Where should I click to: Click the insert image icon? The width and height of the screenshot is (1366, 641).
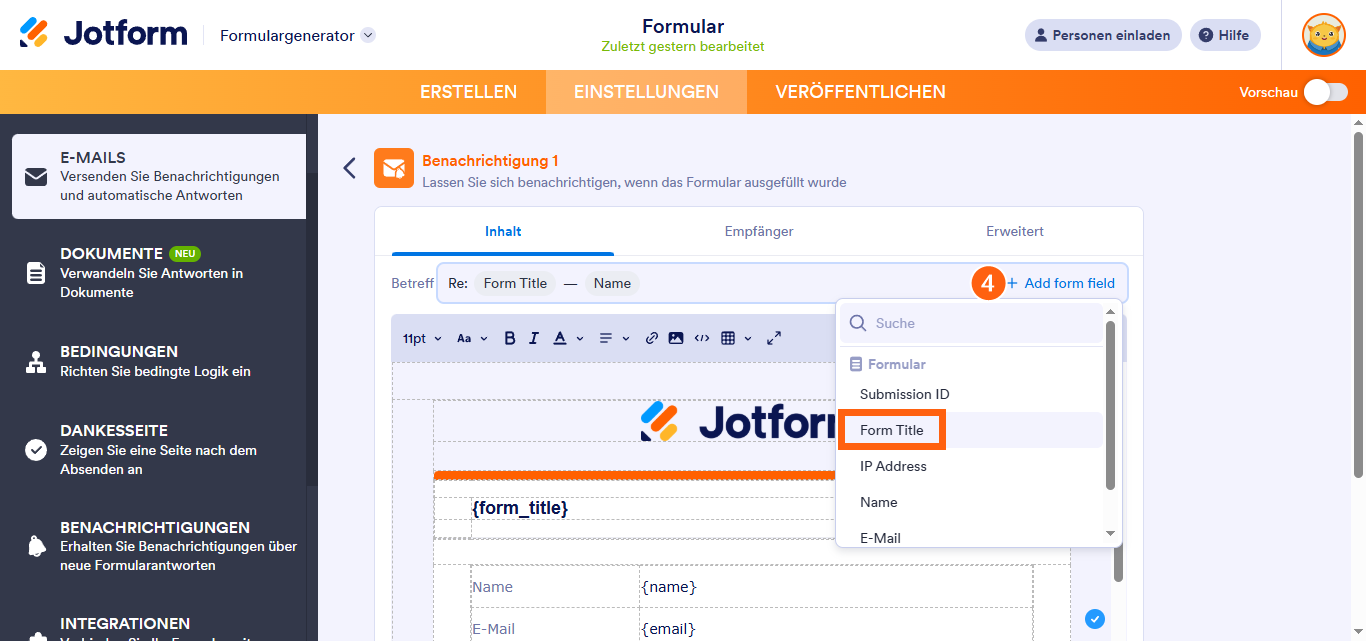pos(676,338)
